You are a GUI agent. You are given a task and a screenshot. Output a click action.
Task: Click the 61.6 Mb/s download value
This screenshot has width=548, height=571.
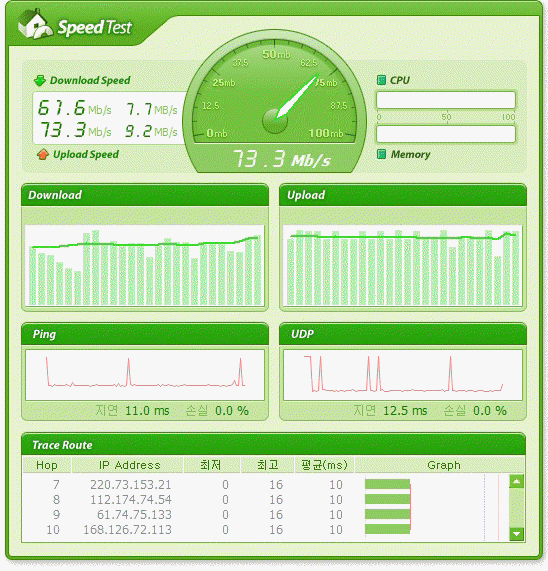75,108
